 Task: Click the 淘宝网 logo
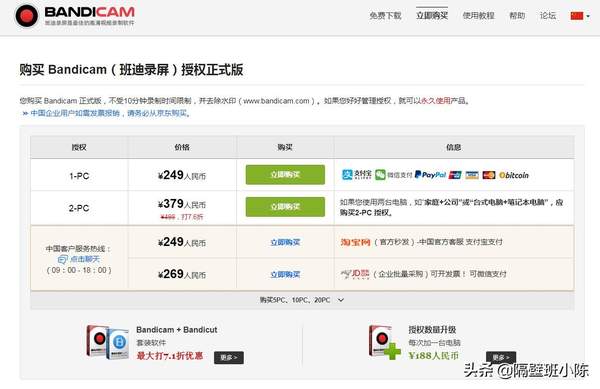[355, 242]
